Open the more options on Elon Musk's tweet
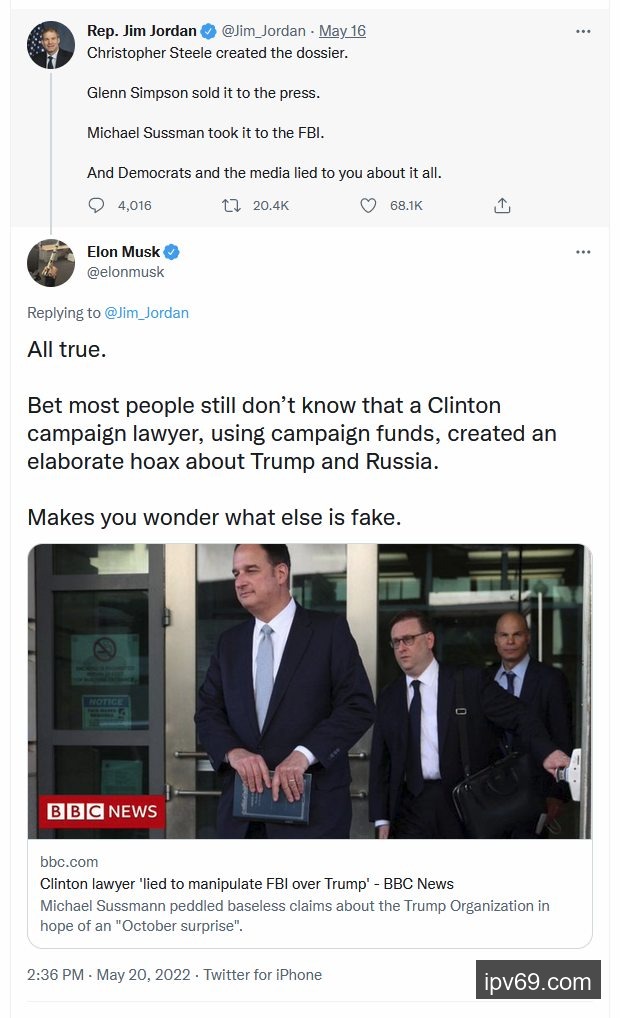This screenshot has width=620, height=1018. pos(583,252)
